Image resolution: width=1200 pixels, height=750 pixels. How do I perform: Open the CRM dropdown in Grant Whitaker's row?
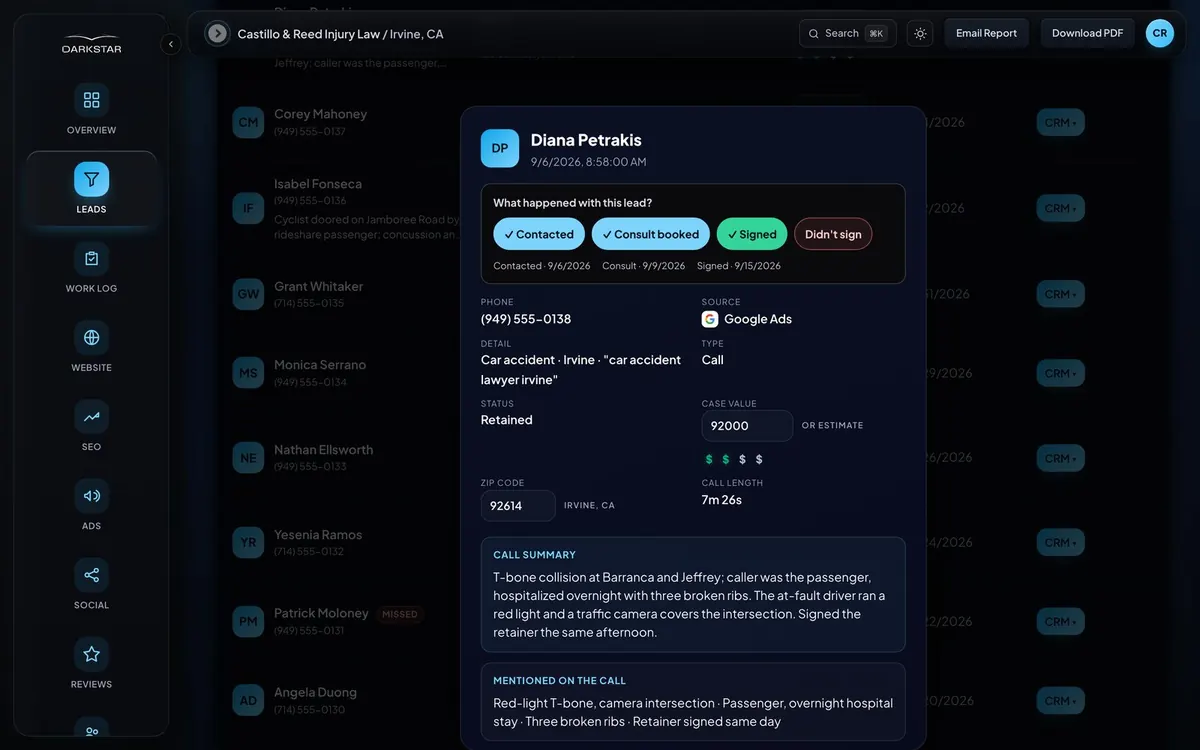(1061, 294)
